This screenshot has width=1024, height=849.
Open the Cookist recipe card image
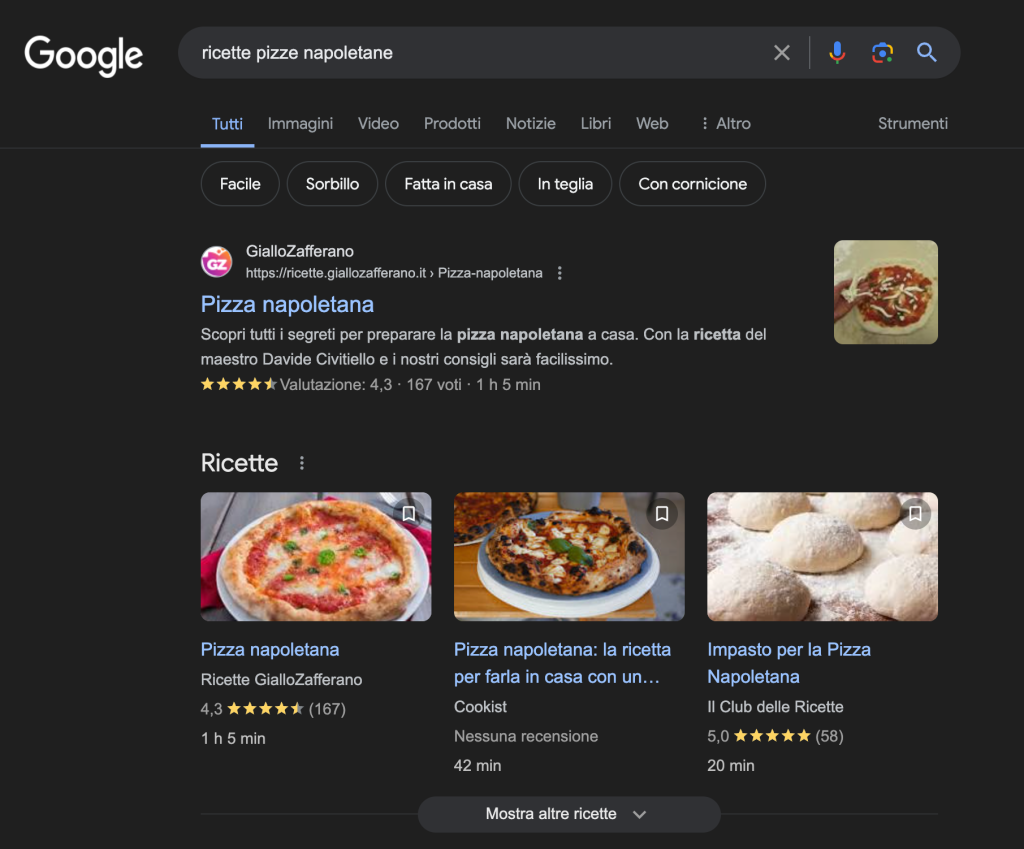[x=569, y=556]
